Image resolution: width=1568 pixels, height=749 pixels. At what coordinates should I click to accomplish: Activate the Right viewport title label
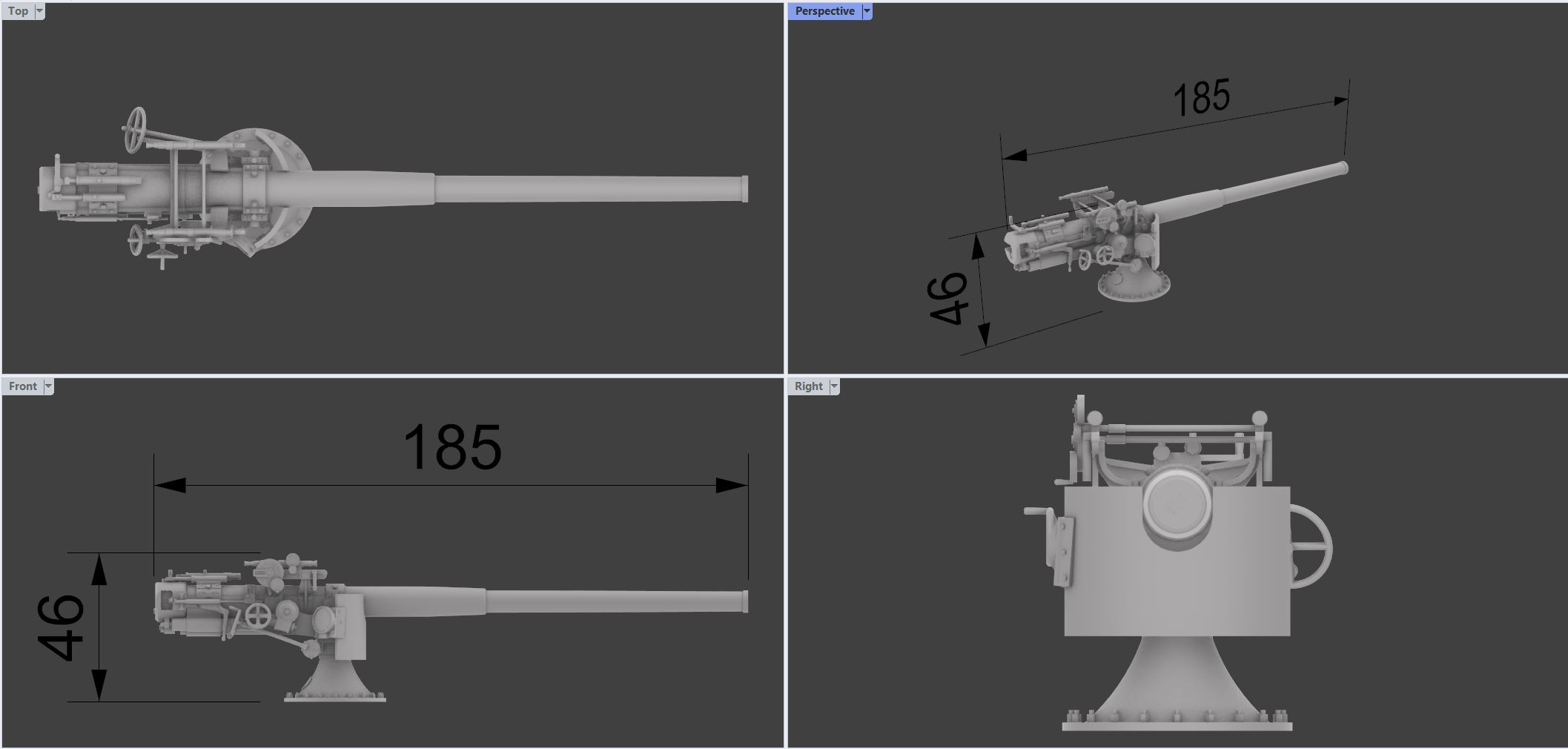tap(808, 386)
